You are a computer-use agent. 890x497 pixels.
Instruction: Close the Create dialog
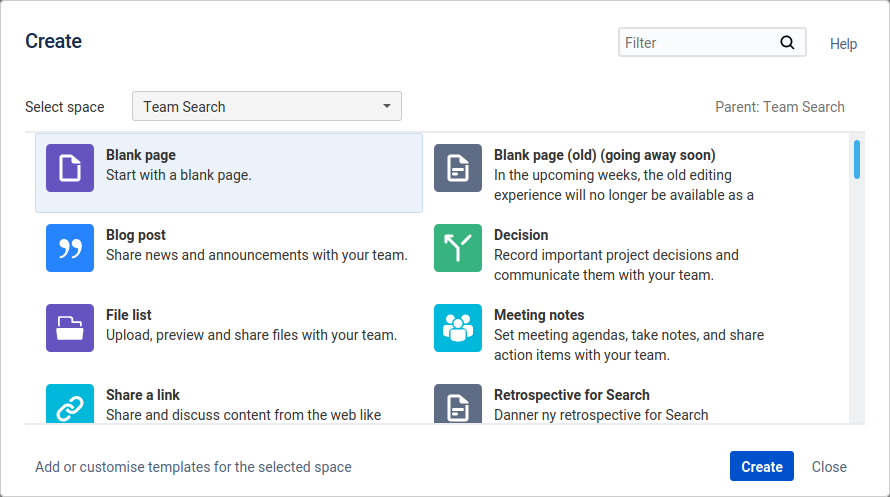829,466
